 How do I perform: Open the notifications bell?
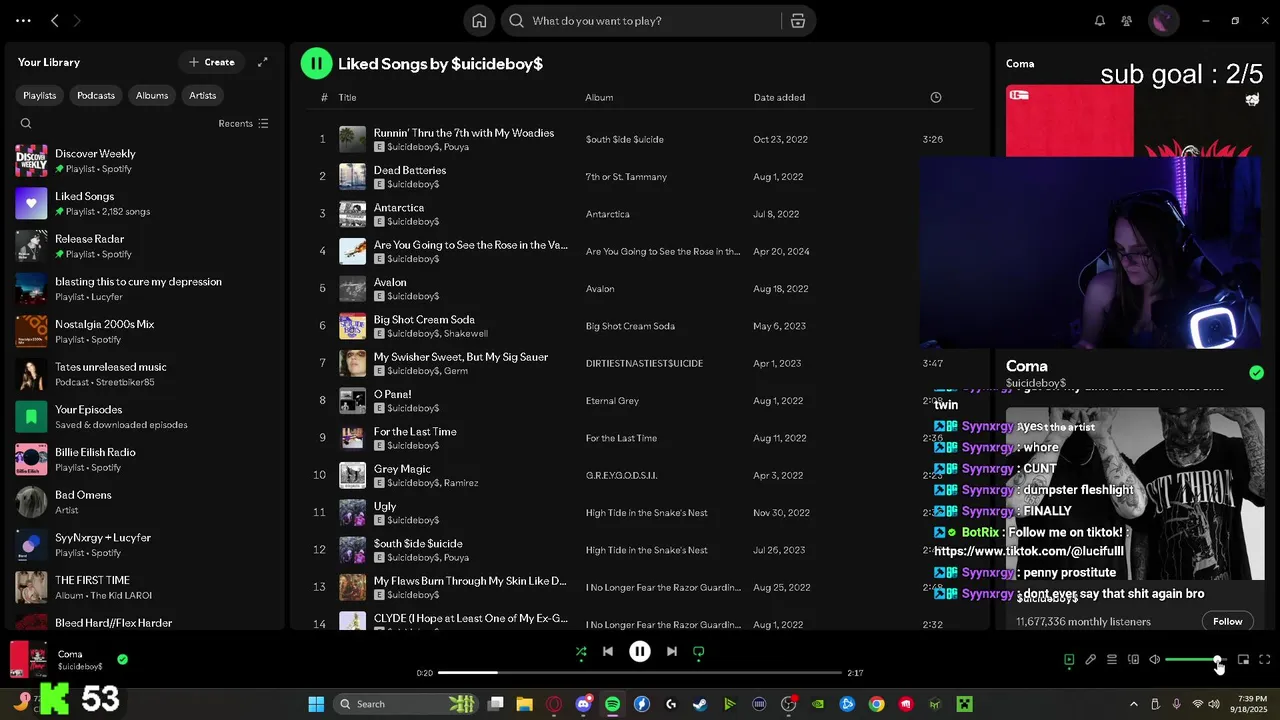tap(1100, 21)
